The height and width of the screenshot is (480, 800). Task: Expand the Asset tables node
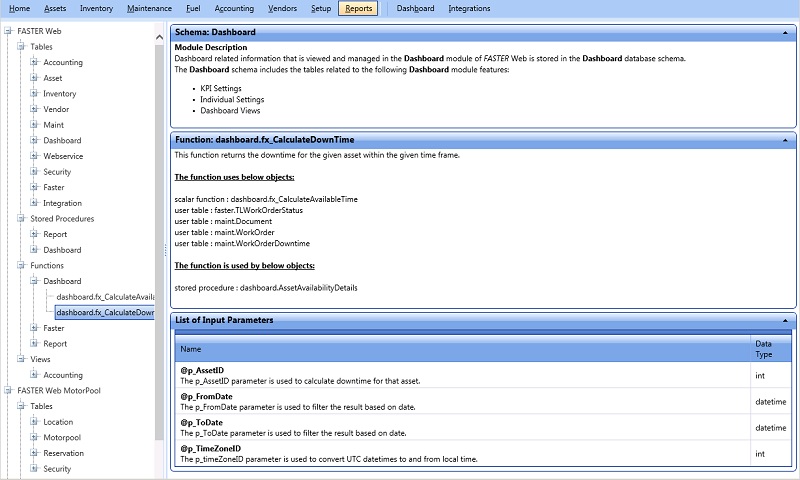pyautogui.click(x=33, y=78)
